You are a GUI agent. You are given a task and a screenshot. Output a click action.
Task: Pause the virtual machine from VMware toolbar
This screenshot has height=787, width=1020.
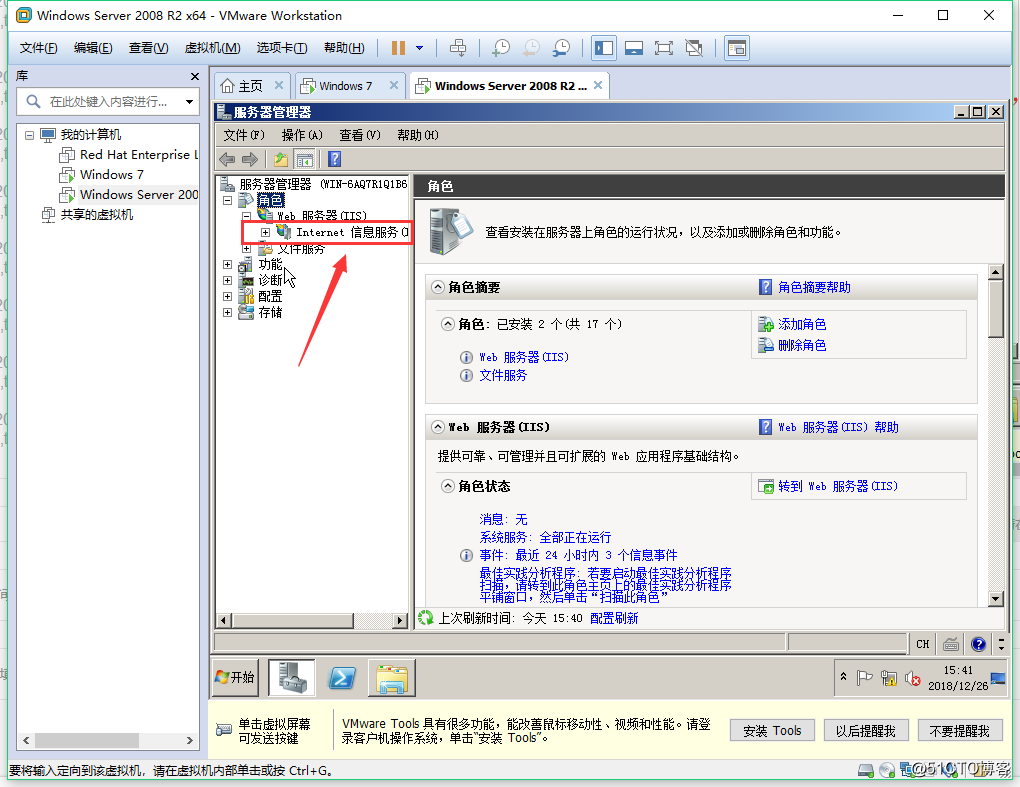click(x=398, y=47)
